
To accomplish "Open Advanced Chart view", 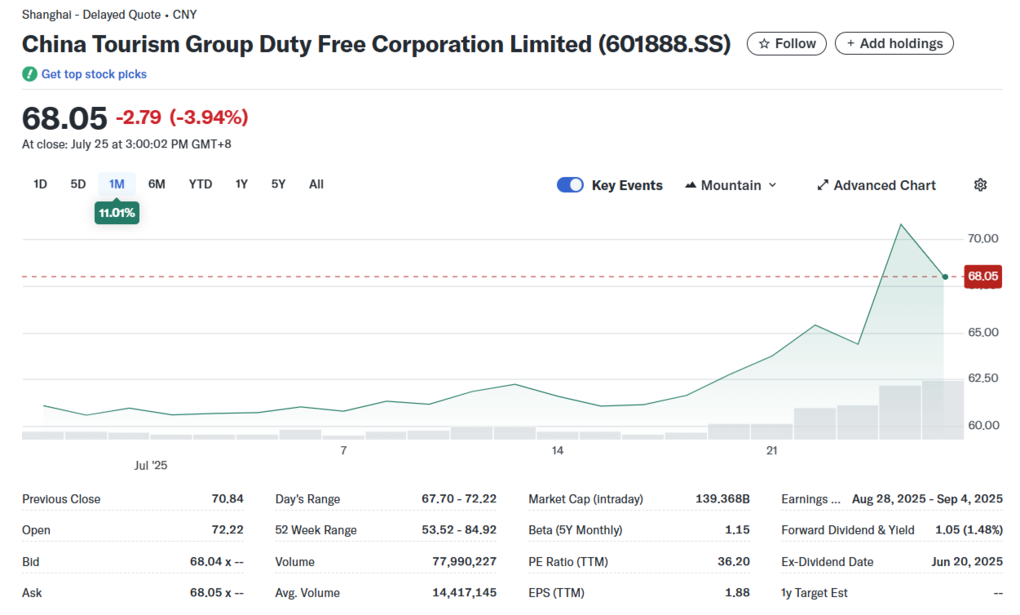I will pyautogui.click(x=876, y=185).
